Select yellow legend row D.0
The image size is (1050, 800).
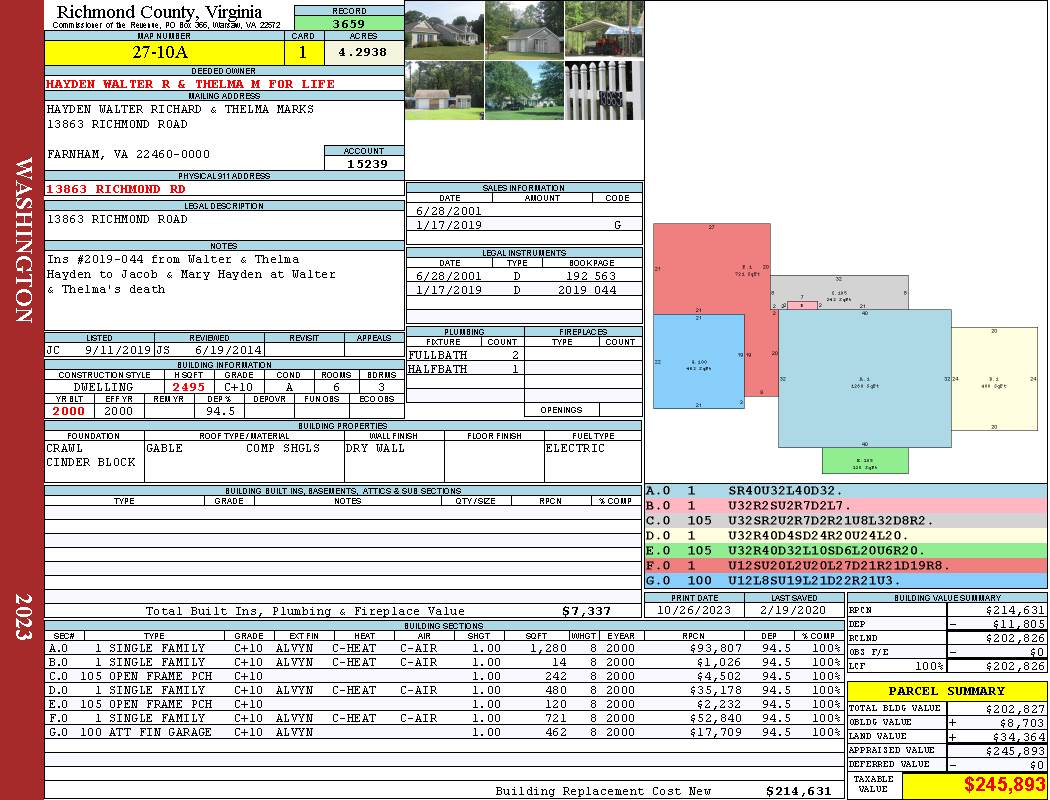[x=845, y=536]
